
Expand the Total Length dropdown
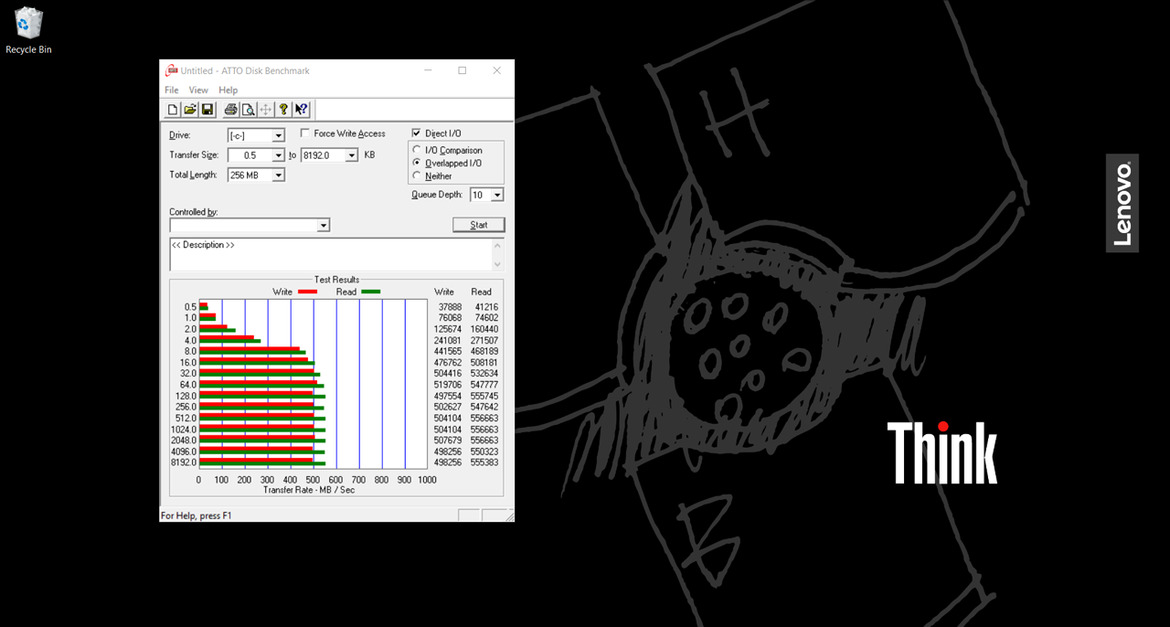coord(278,175)
